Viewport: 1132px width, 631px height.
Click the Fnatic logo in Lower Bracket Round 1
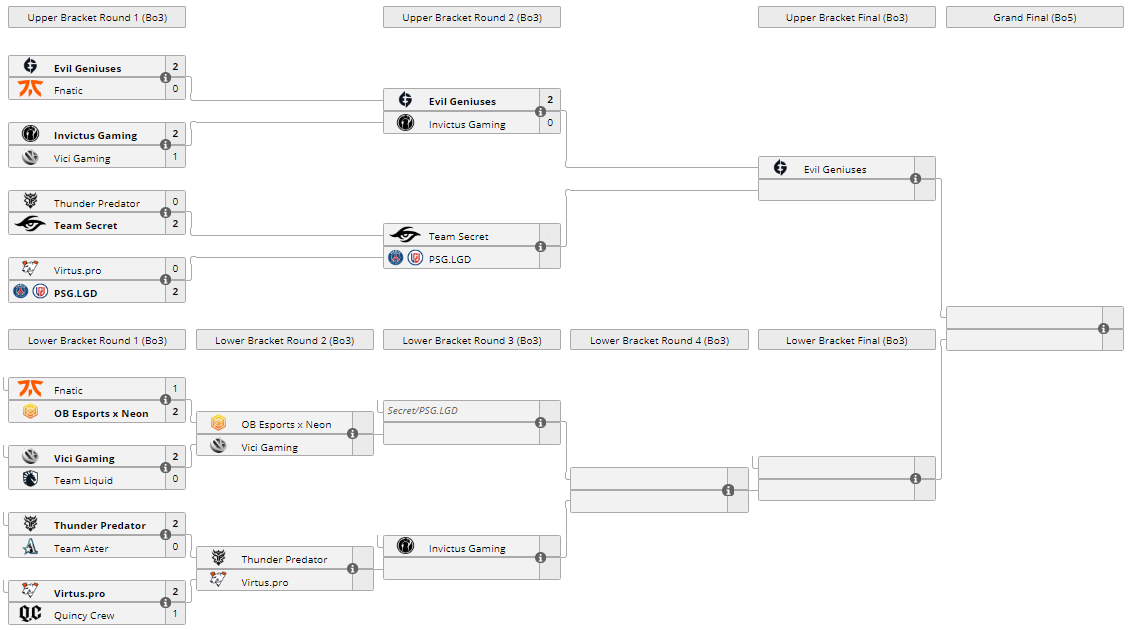pos(31,390)
